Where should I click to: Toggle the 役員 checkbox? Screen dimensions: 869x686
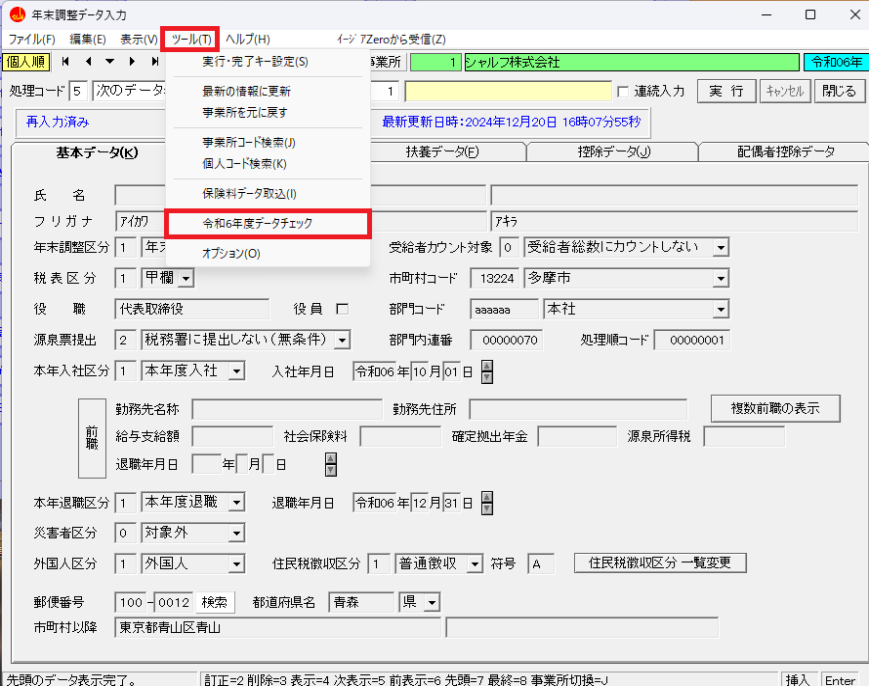click(342, 309)
